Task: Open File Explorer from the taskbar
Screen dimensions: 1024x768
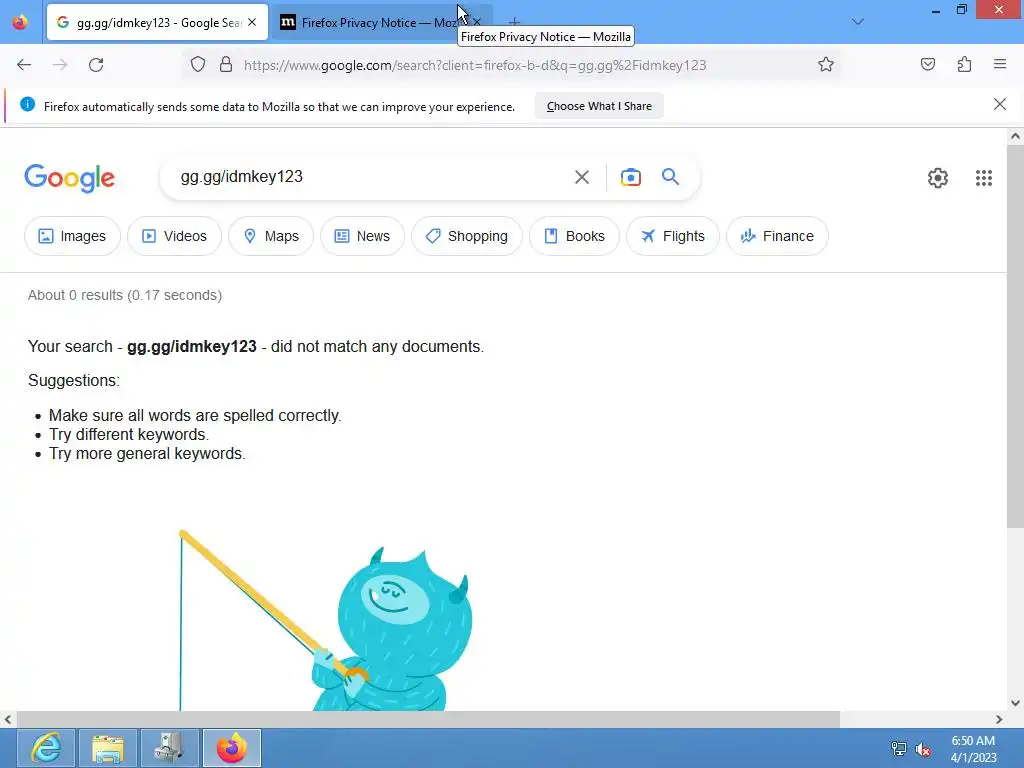Action: click(108, 748)
